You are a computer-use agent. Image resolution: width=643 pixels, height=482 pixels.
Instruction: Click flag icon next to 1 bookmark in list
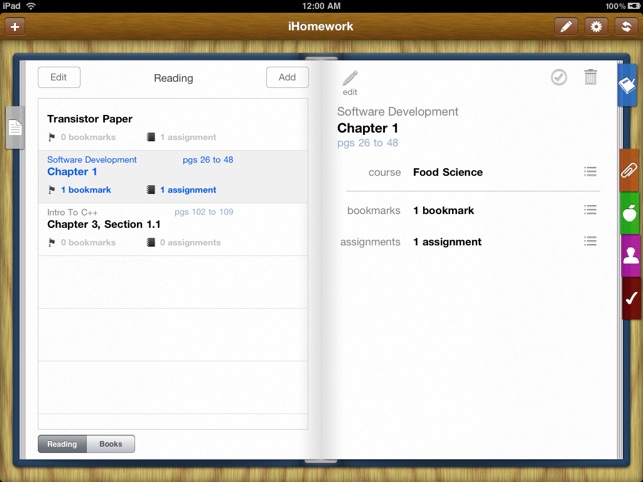[x=52, y=190]
